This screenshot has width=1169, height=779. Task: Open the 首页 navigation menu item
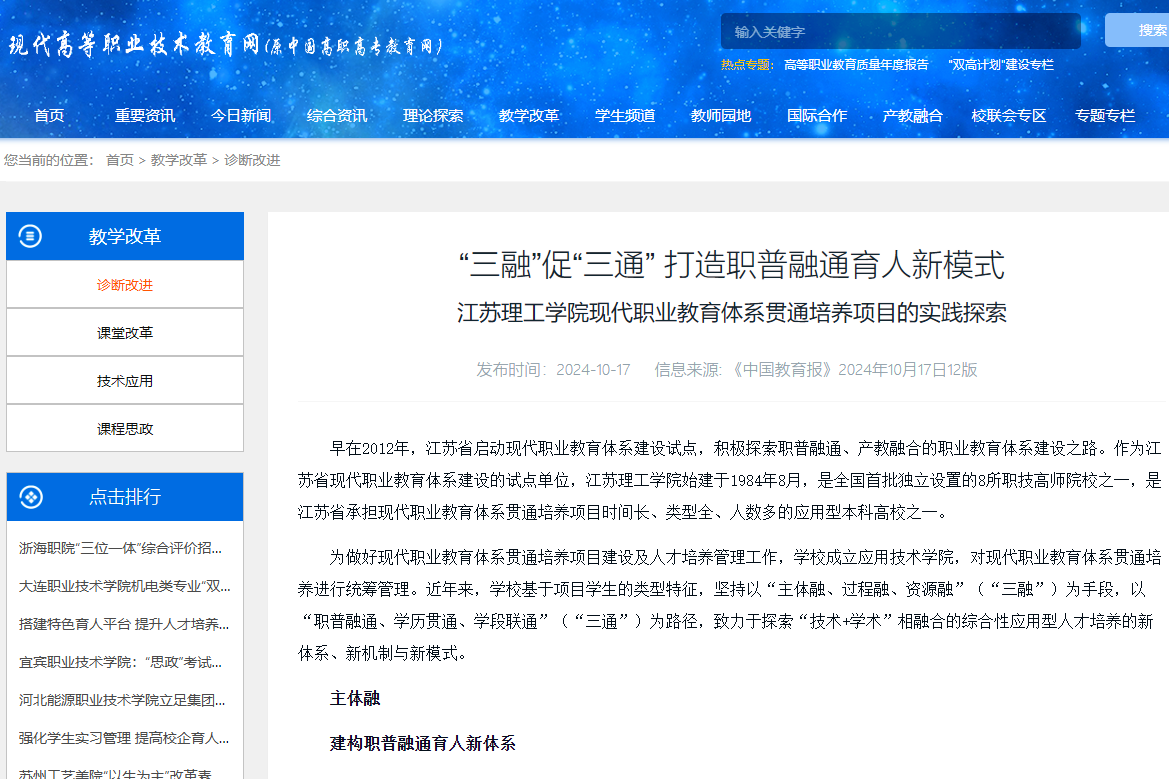[49, 115]
